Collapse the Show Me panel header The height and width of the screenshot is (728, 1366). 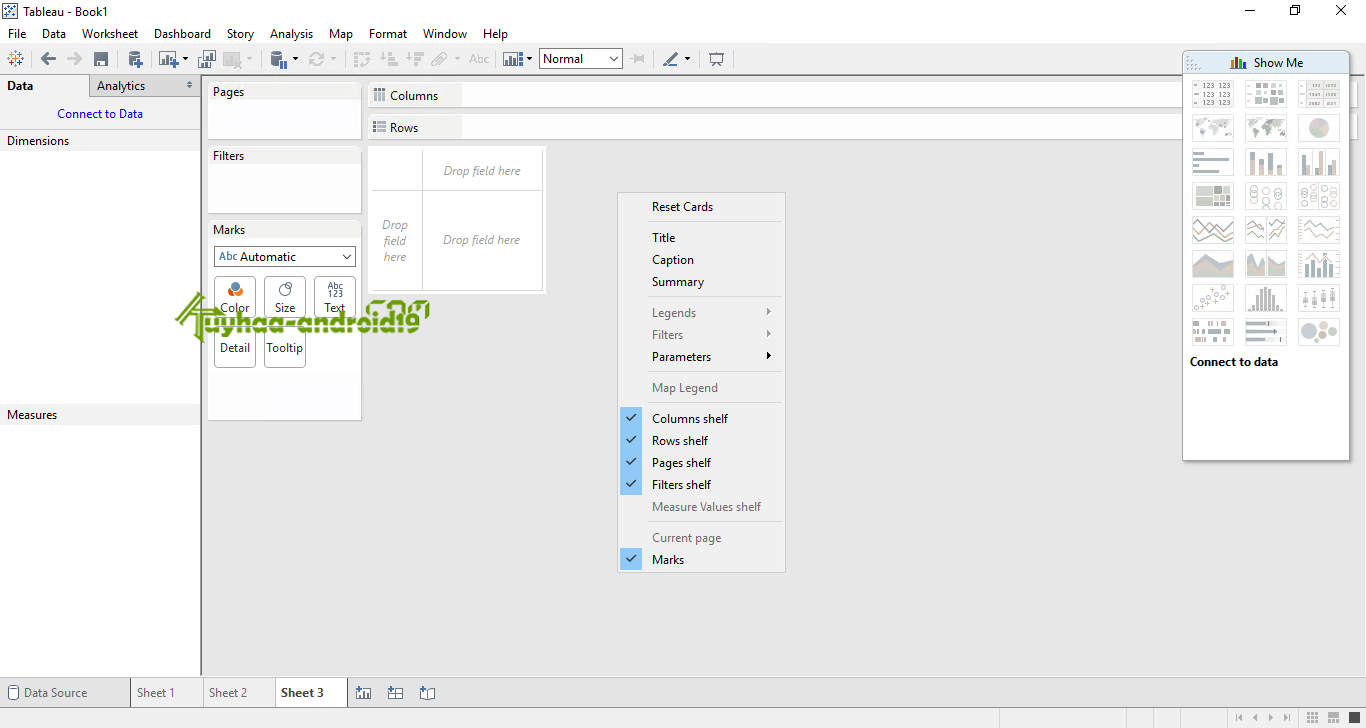coord(1266,62)
